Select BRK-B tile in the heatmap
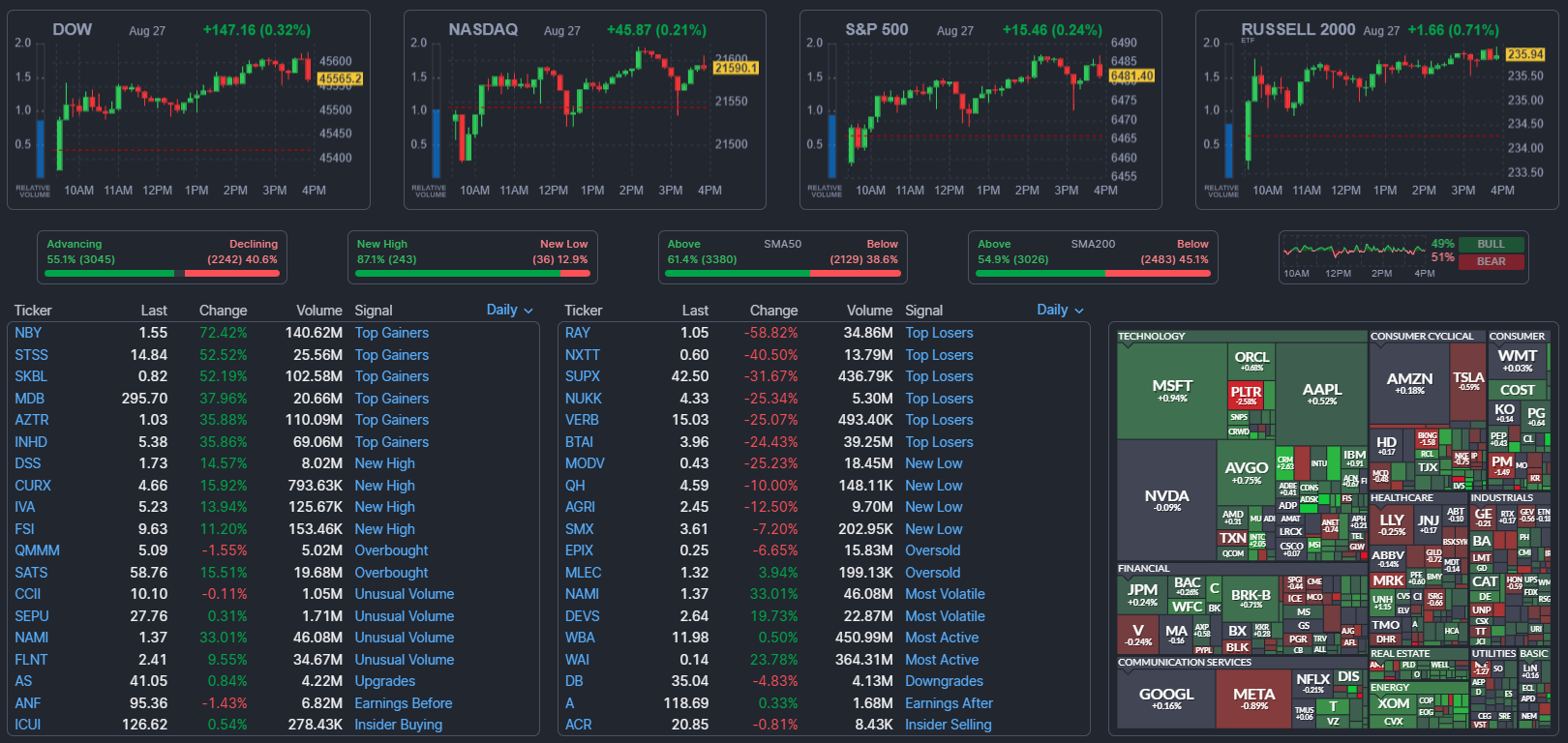Viewport: 1568px width, 743px height. coord(1251,599)
